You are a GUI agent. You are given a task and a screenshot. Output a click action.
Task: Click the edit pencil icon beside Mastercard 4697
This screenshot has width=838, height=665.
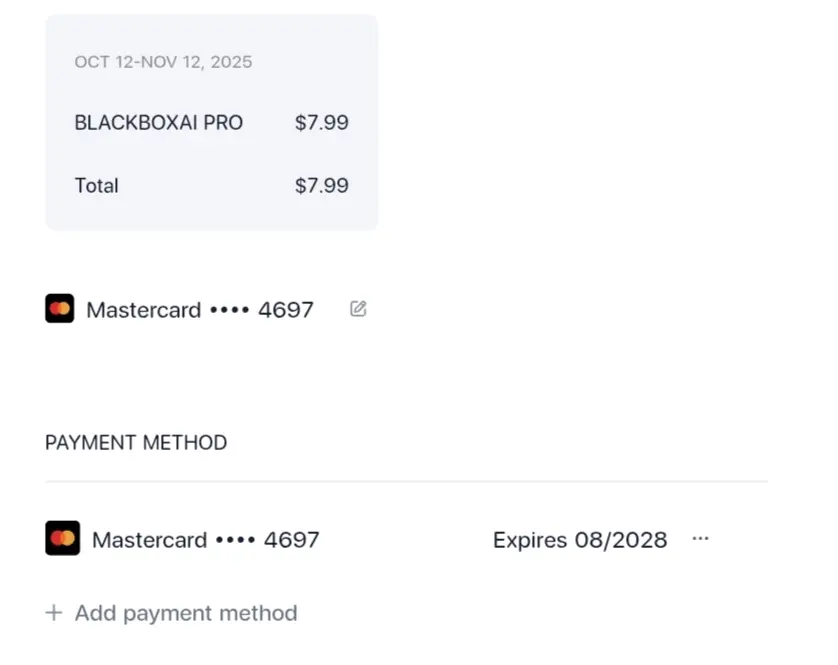(358, 308)
